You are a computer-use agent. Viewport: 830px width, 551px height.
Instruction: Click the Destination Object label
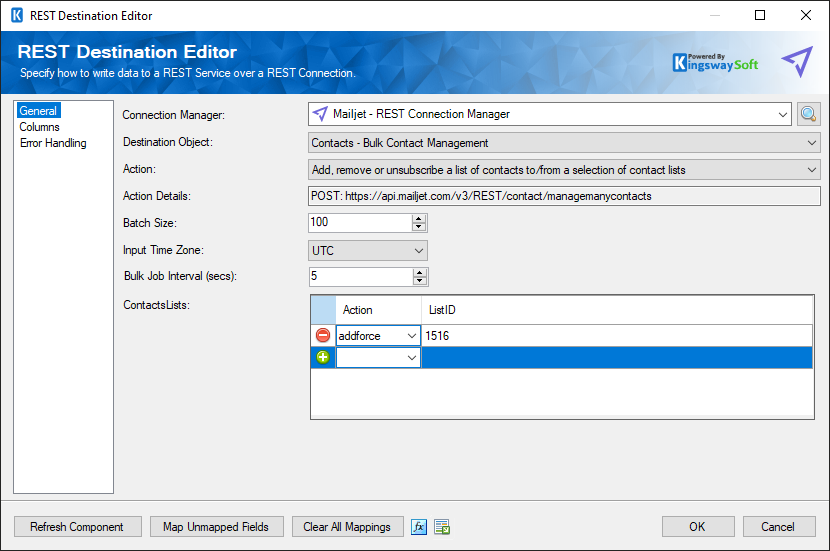click(x=168, y=142)
